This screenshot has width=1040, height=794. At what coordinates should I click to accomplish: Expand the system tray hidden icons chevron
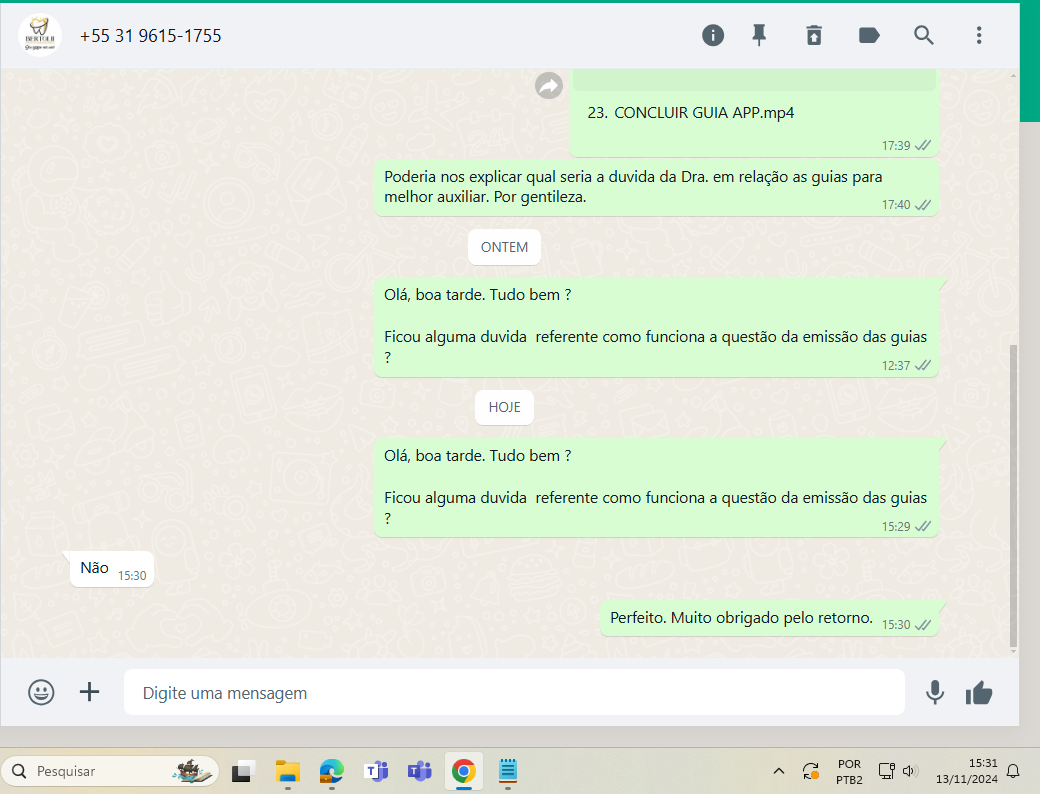point(779,771)
